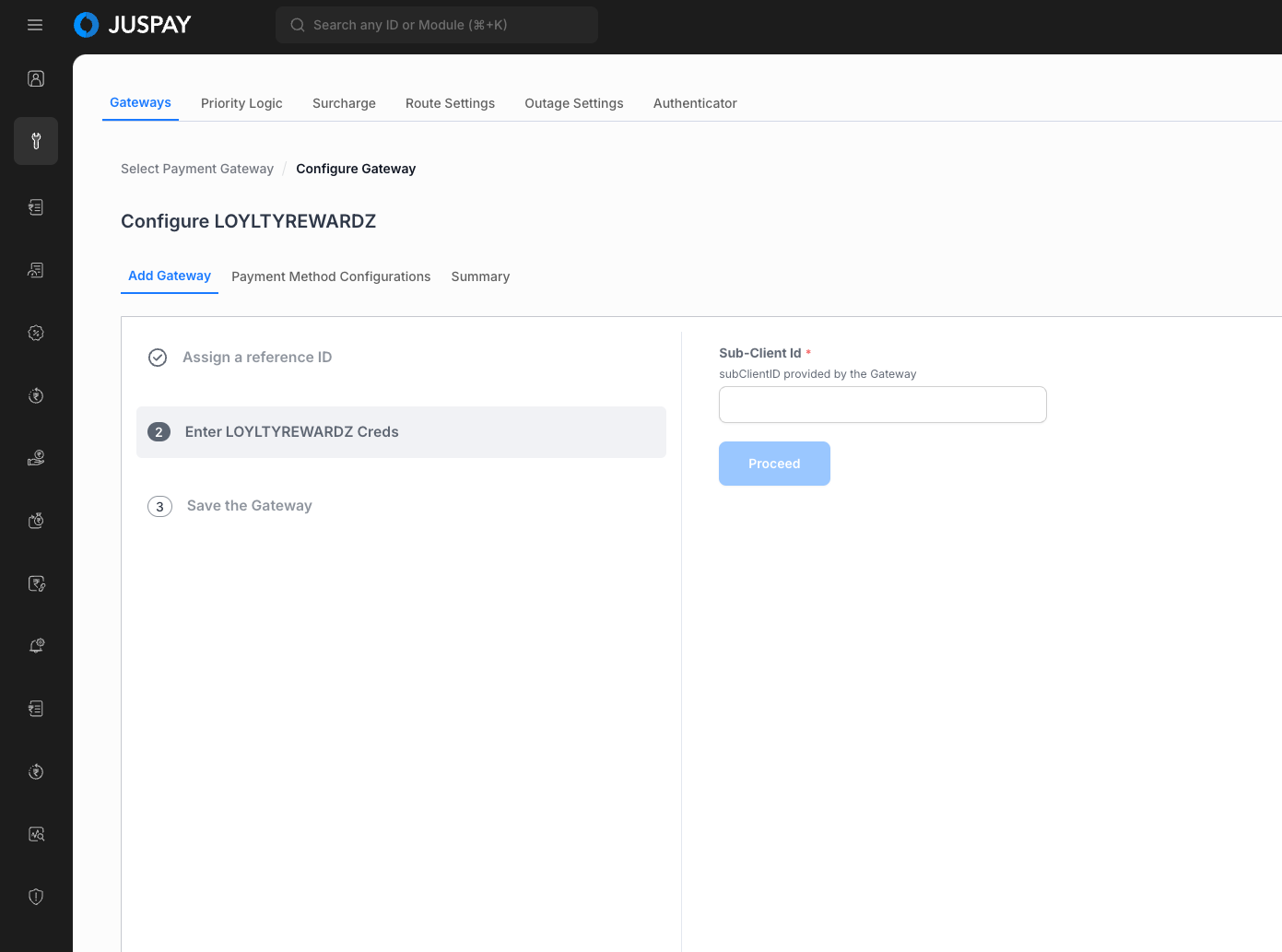Click the shield alert sidebar icon
The image size is (1282, 952).
pos(36,897)
